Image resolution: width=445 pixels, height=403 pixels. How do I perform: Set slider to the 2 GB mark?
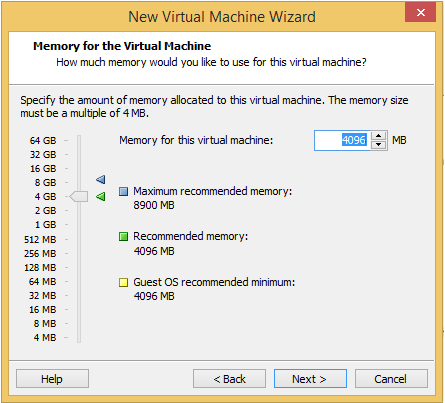[x=79, y=211]
